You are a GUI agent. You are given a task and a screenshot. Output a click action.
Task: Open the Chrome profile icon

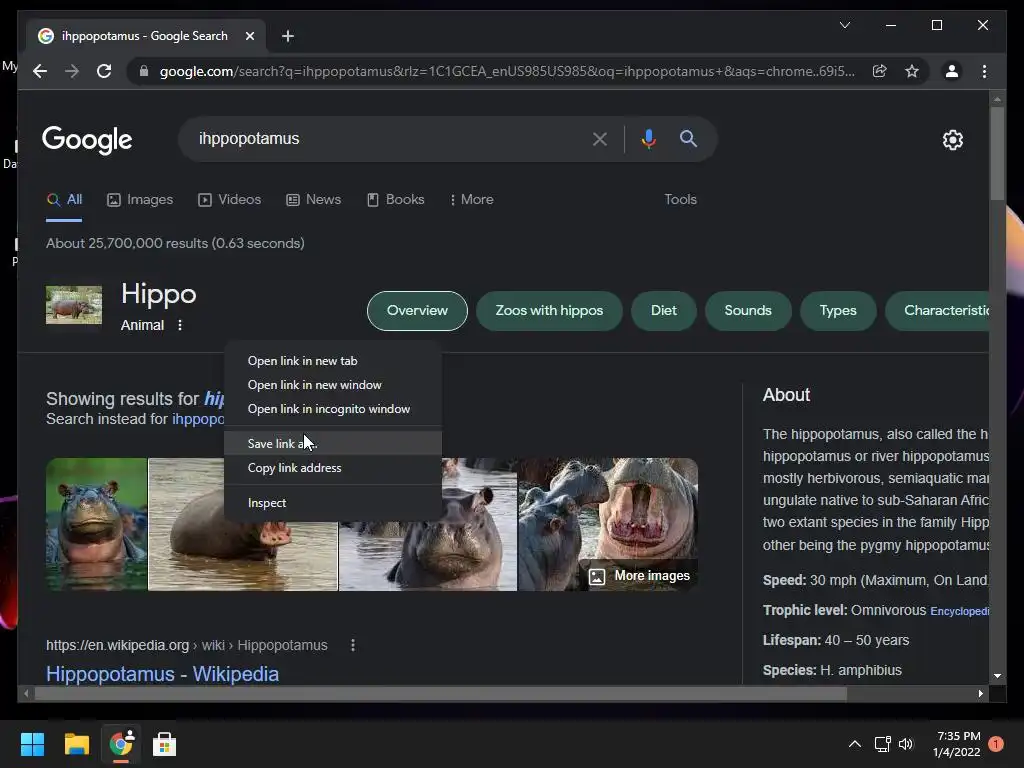tap(952, 71)
